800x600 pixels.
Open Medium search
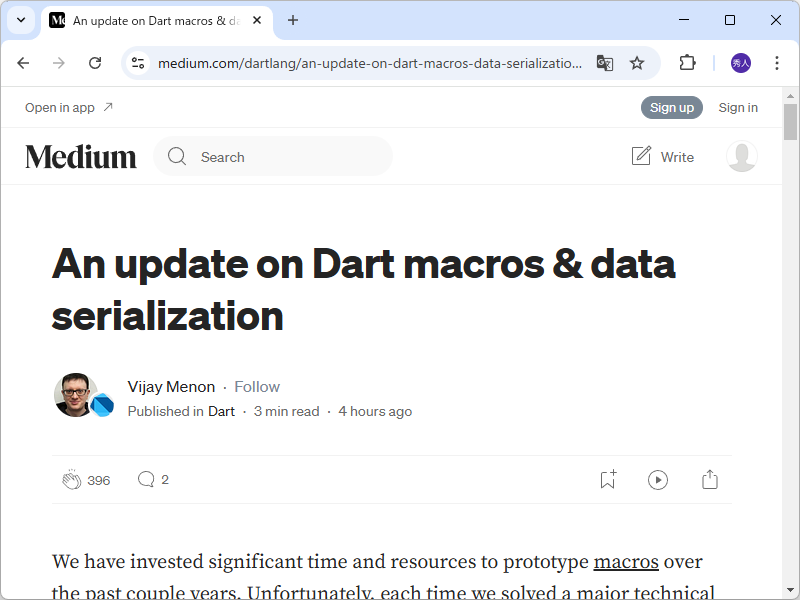point(273,156)
